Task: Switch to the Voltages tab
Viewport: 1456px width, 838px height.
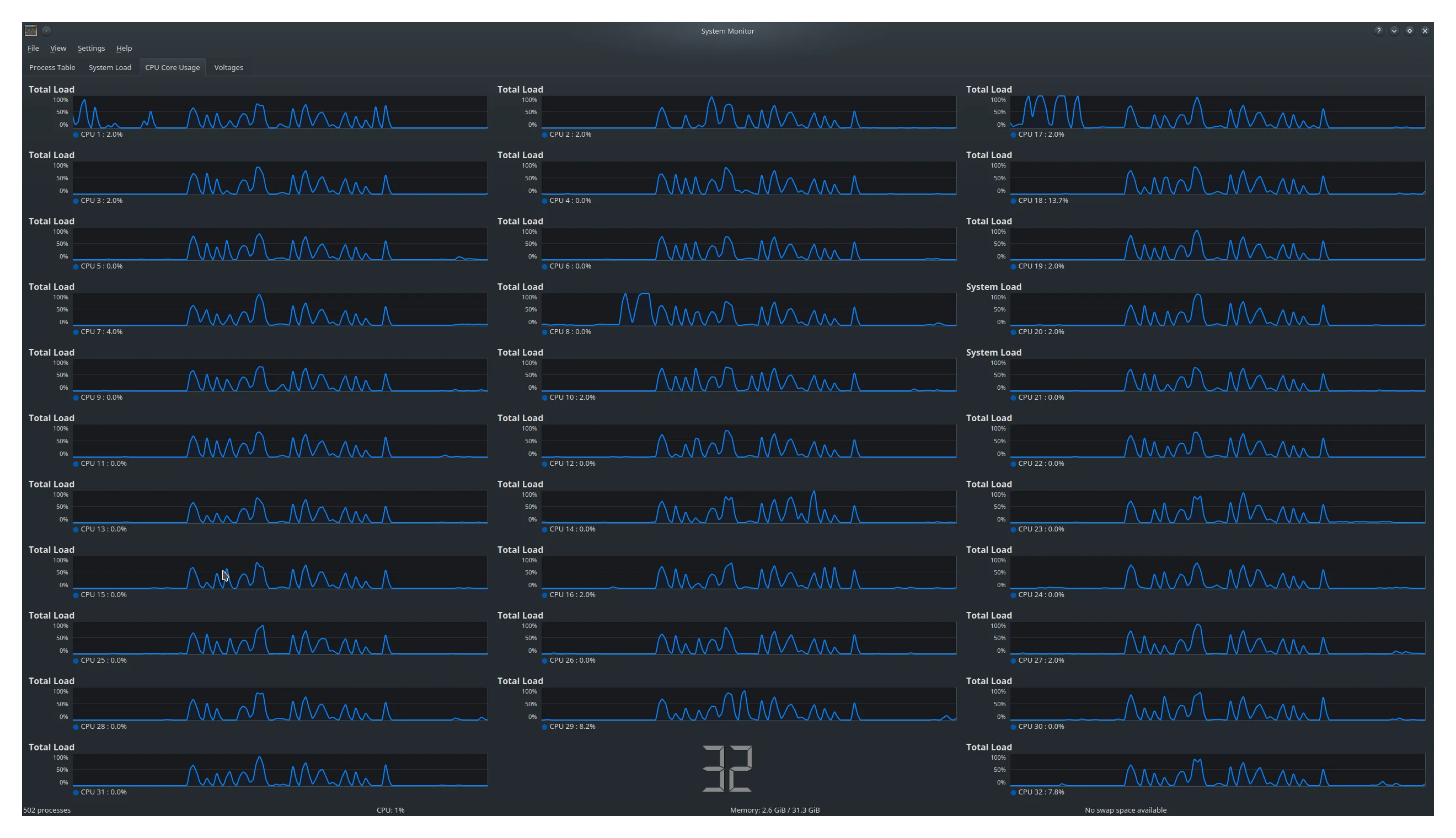Action: [x=228, y=67]
